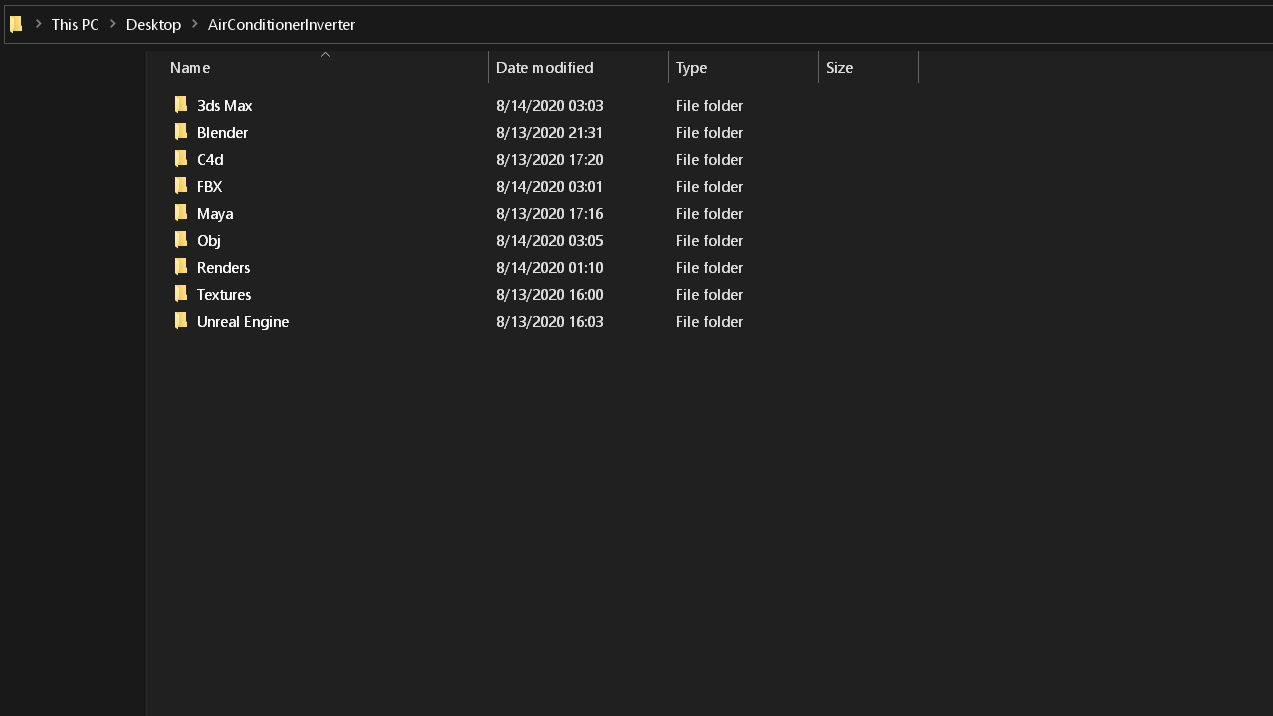Viewport: 1273px width, 716px height.
Task: Select the Textures folder name
Action: (x=224, y=294)
